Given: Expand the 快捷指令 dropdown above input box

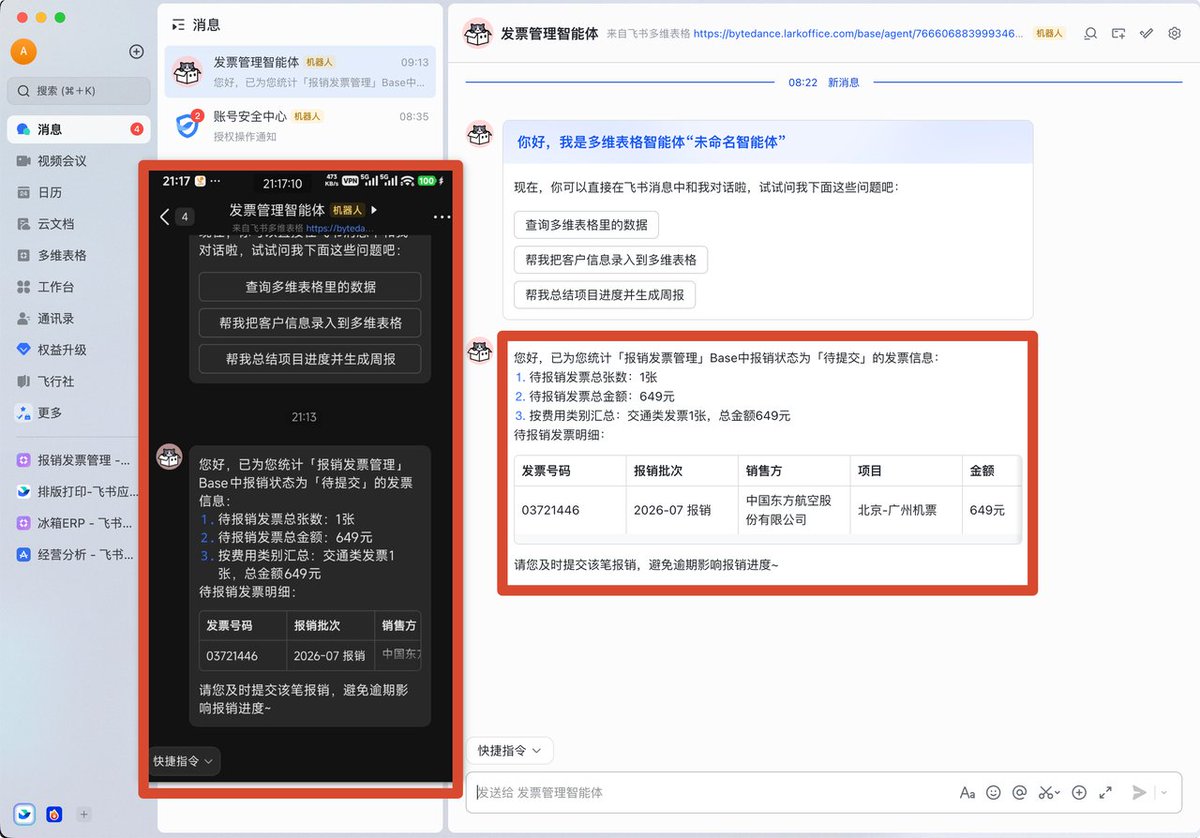Looking at the screenshot, I should coord(510,750).
